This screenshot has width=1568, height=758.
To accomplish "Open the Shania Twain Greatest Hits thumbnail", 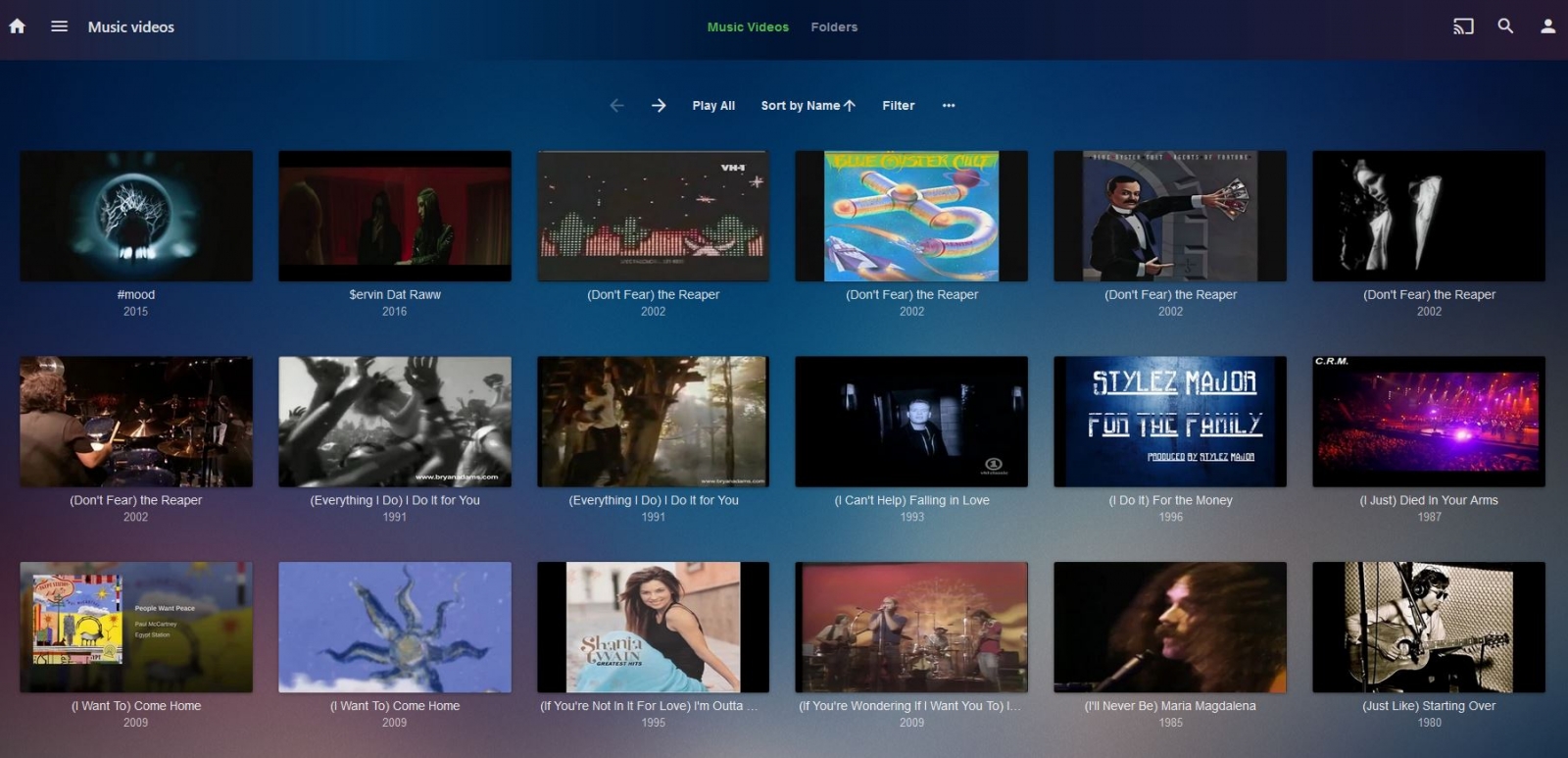I will [x=654, y=628].
